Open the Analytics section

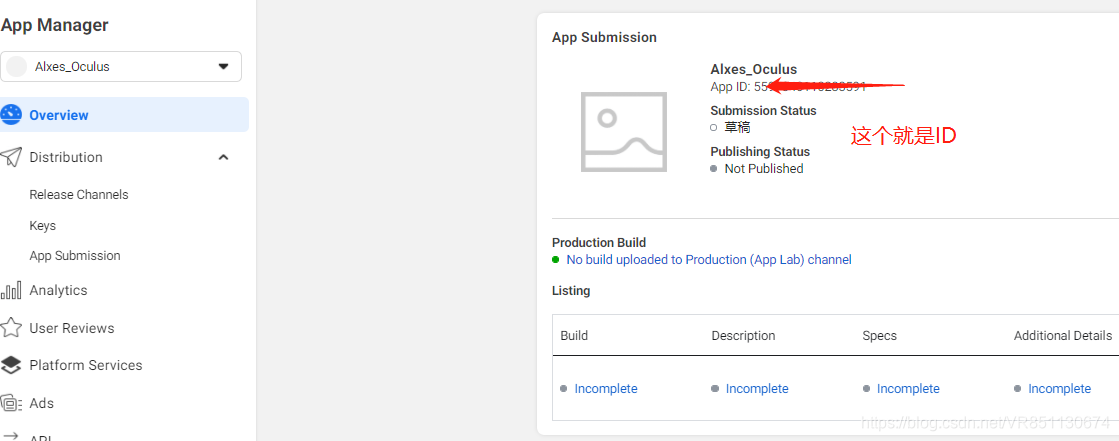[x=58, y=291]
